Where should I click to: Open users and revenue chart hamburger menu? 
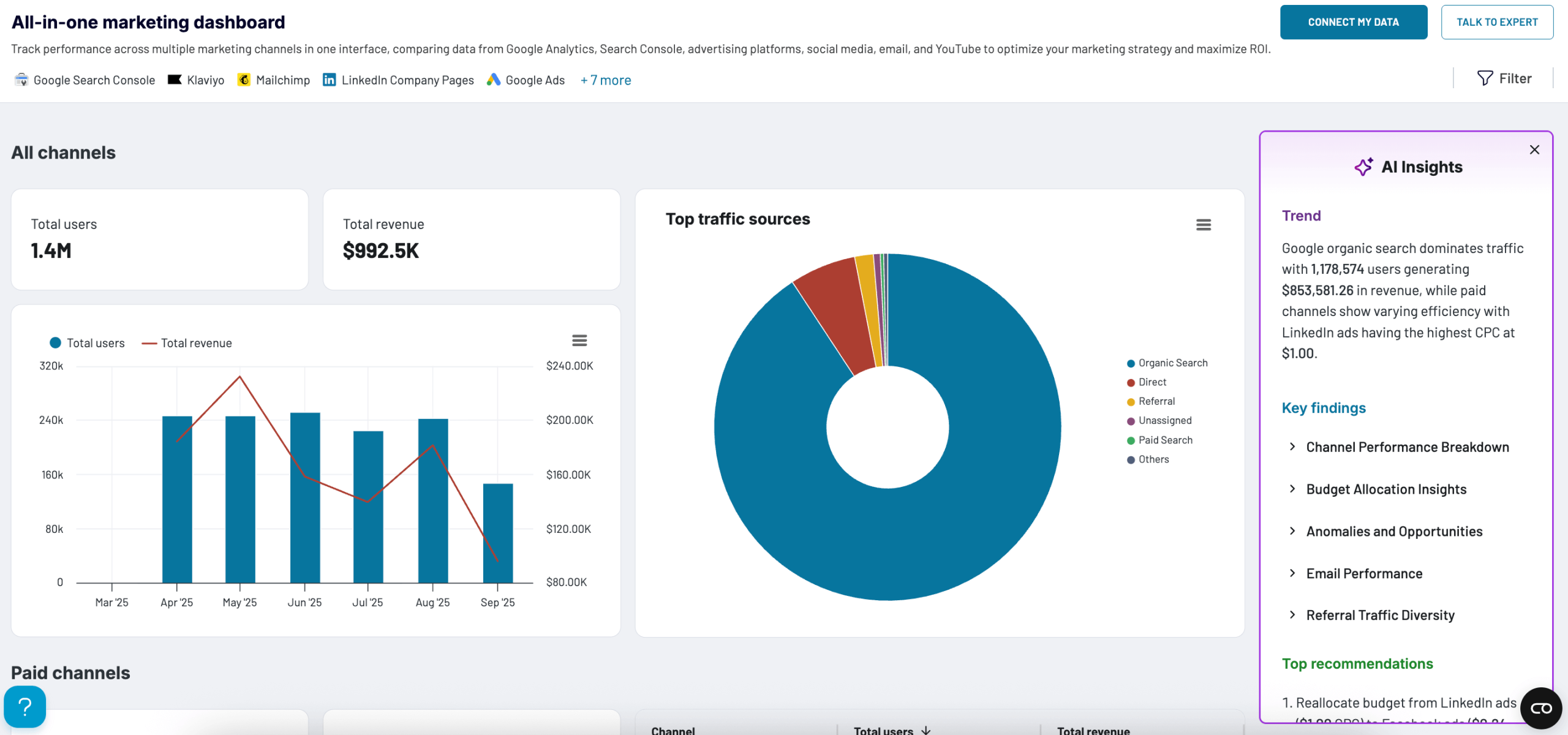click(579, 340)
